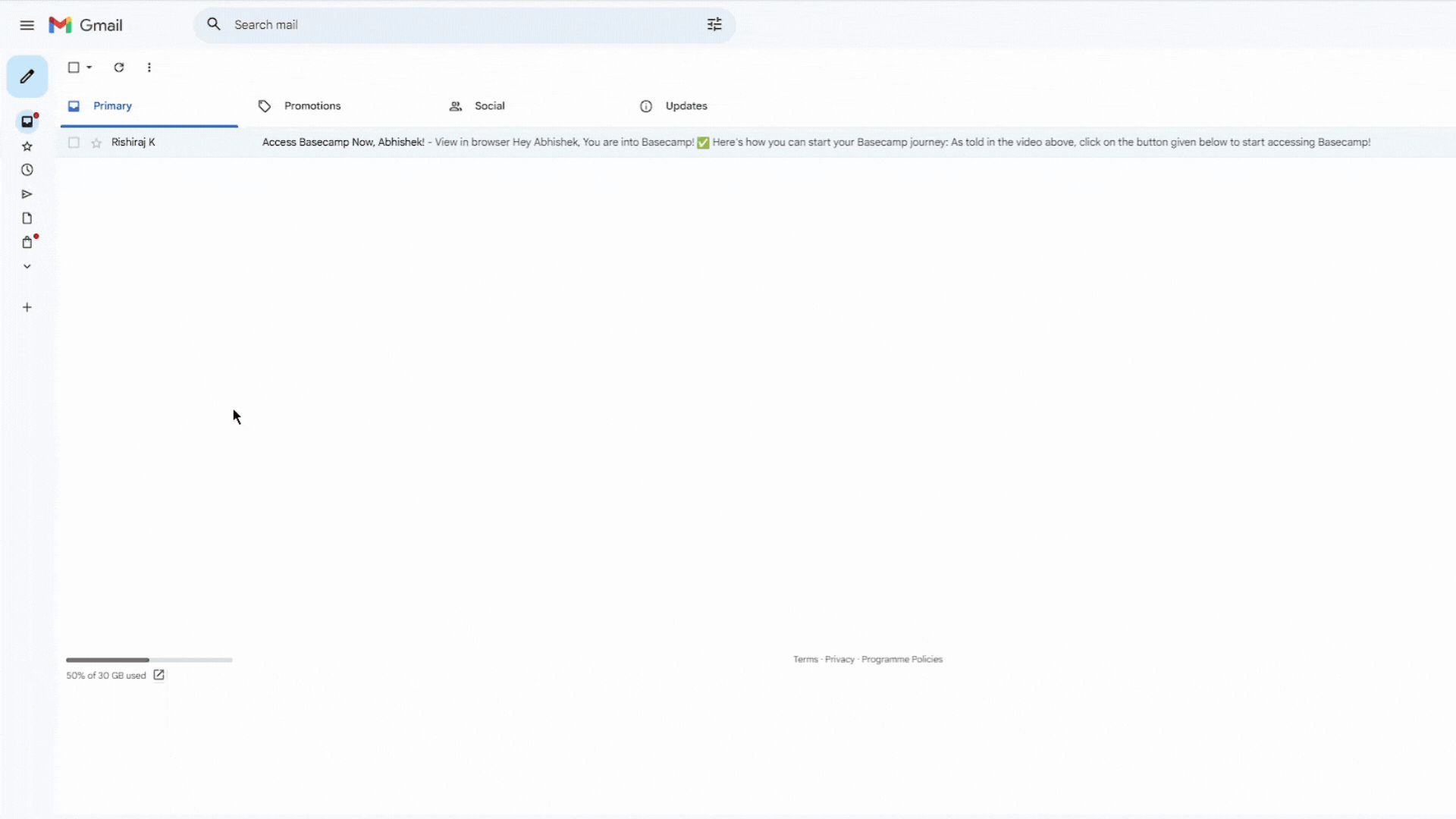
Task: Show search options filter icon
Action: (714, 25)
